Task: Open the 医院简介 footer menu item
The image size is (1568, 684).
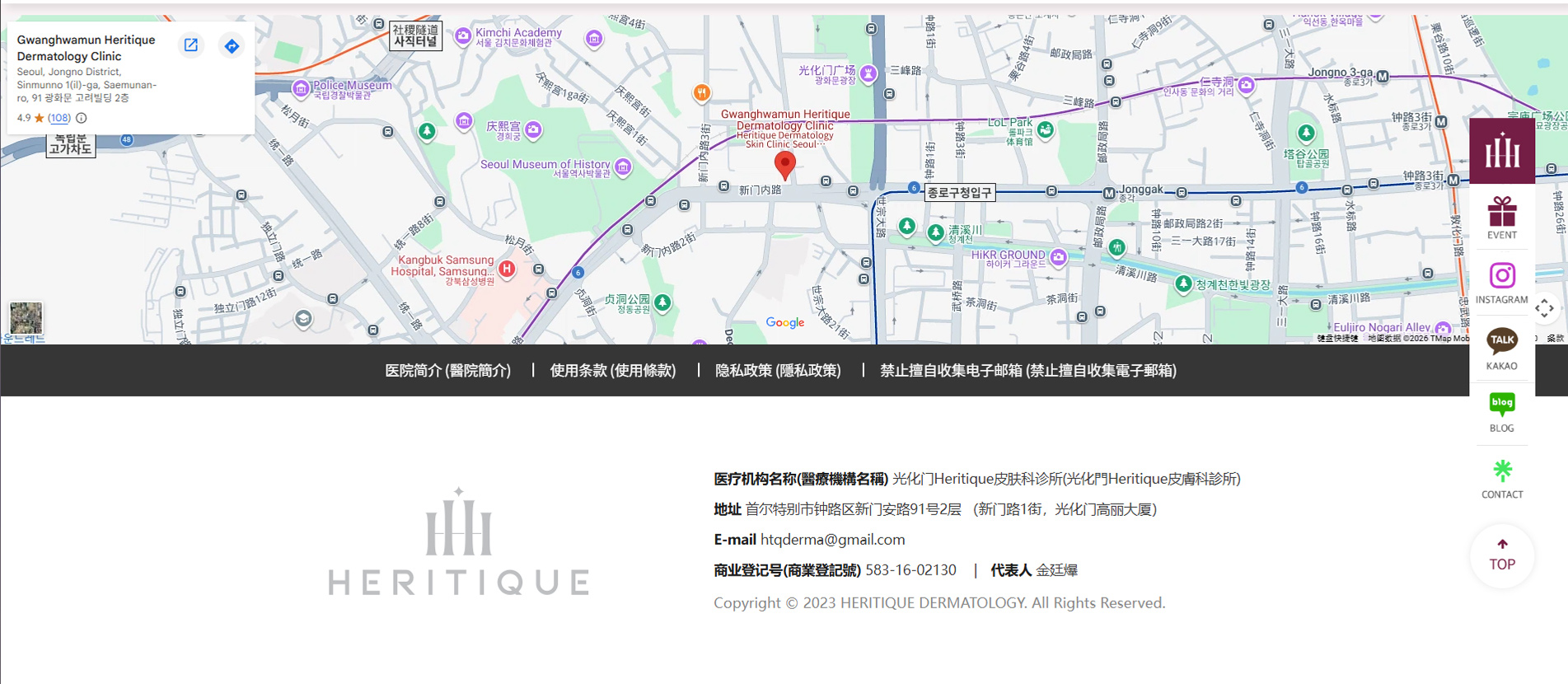Action: [448, 371]
